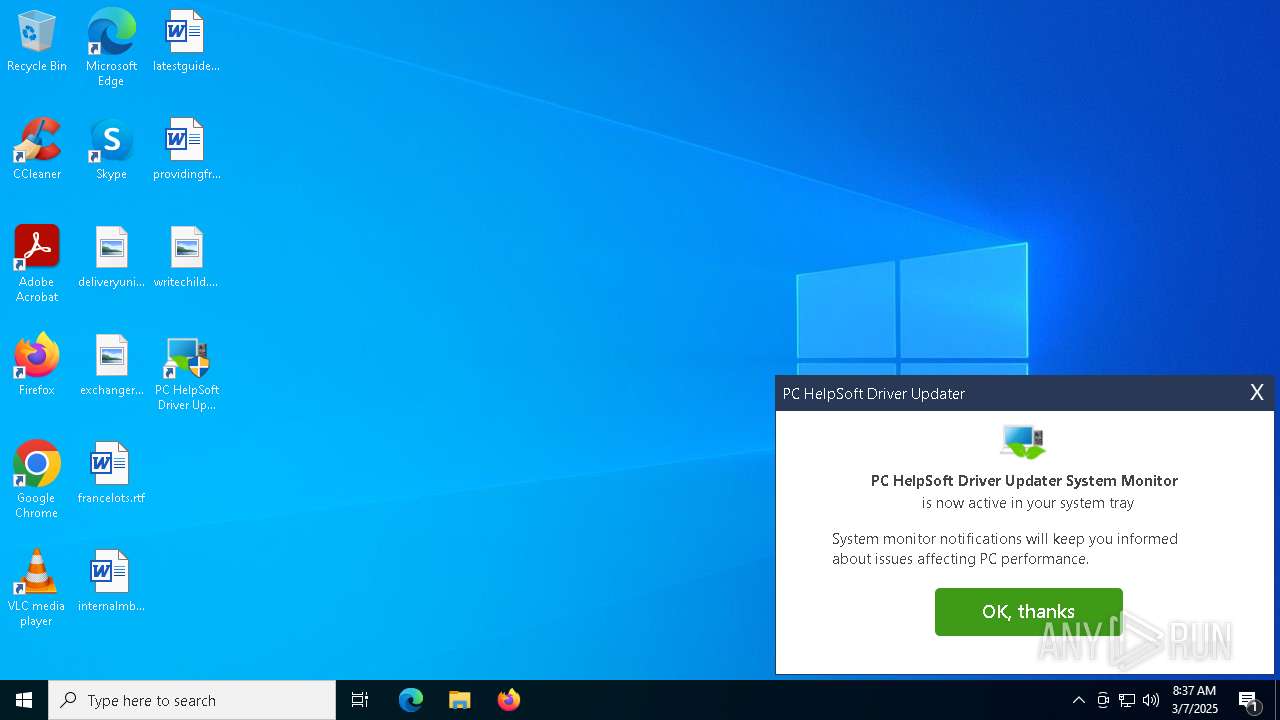Show hidden system tray icons

[1078, 700]
